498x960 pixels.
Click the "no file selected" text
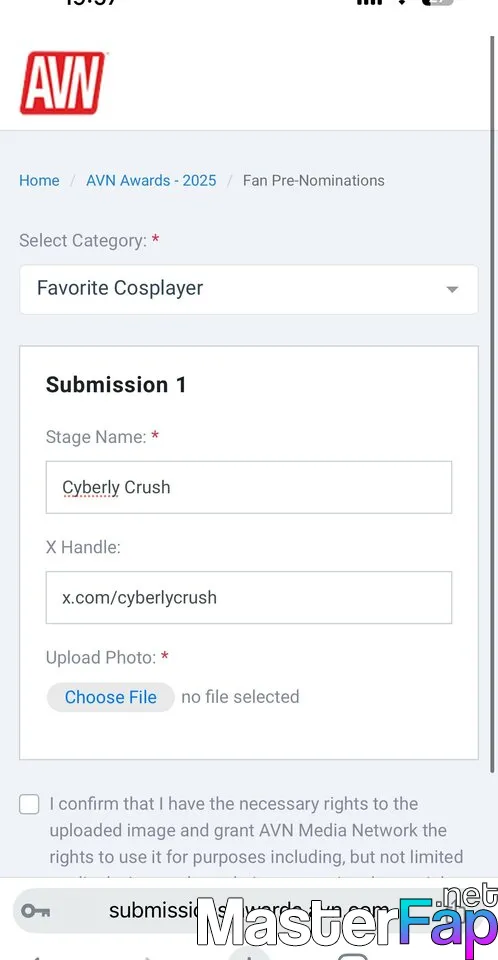coord(240,697)
